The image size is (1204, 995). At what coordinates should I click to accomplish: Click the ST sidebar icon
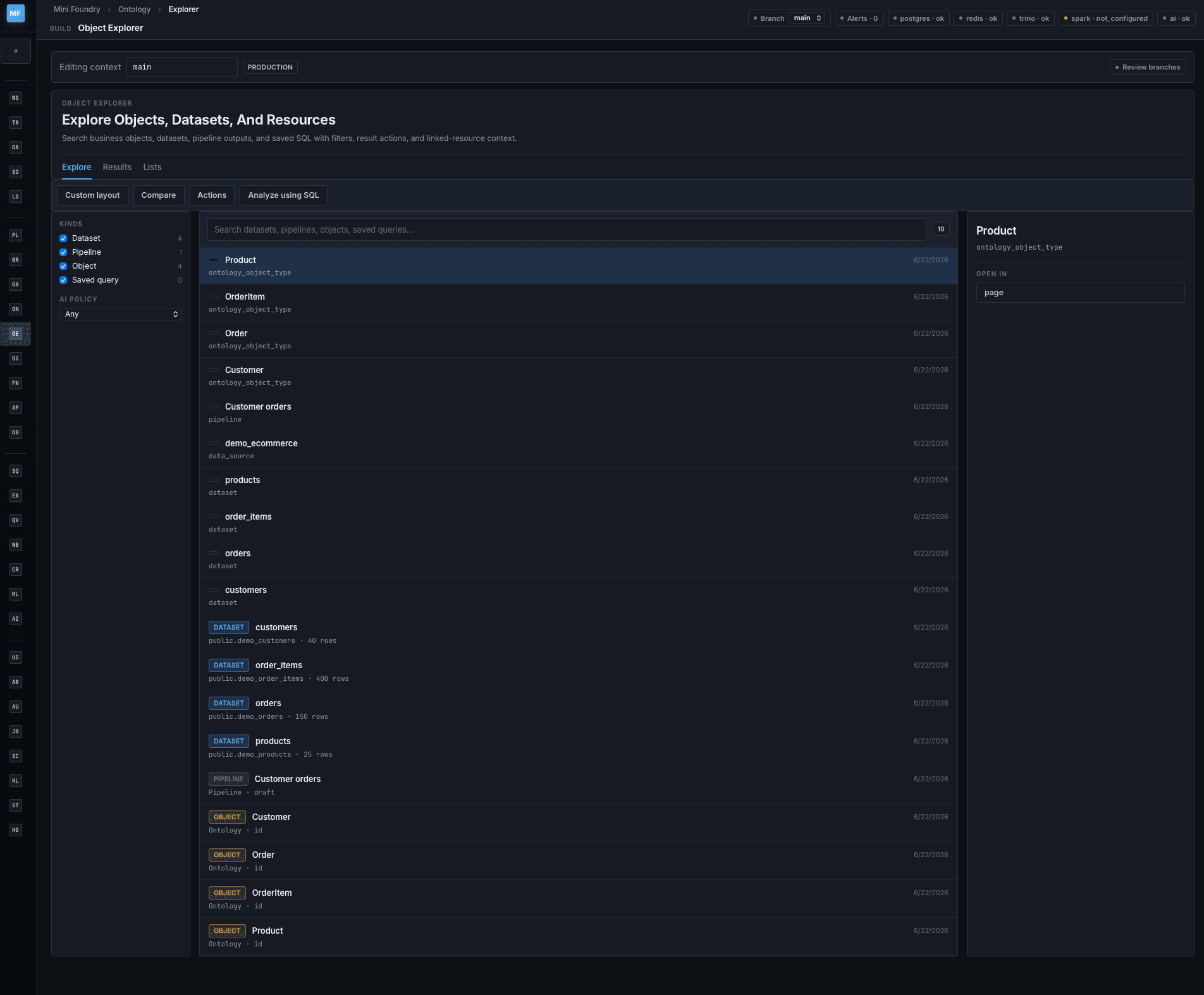coord(16,805)
